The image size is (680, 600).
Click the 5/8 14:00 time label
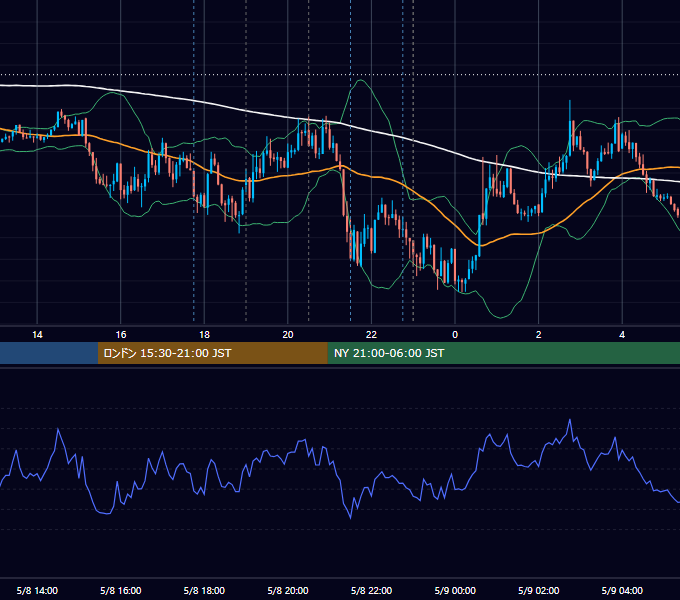(37, 590)
